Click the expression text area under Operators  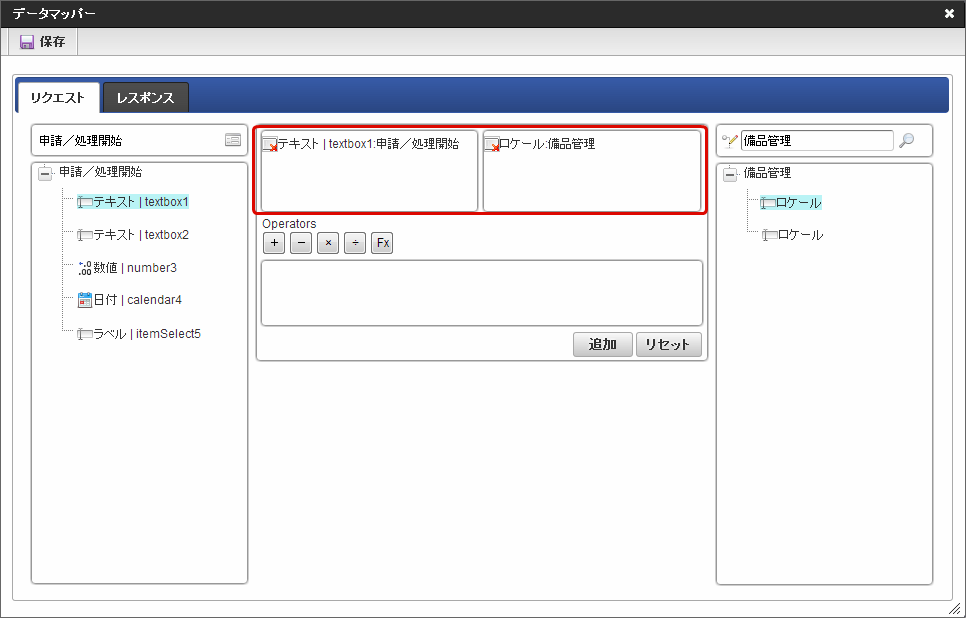[481, 293]
